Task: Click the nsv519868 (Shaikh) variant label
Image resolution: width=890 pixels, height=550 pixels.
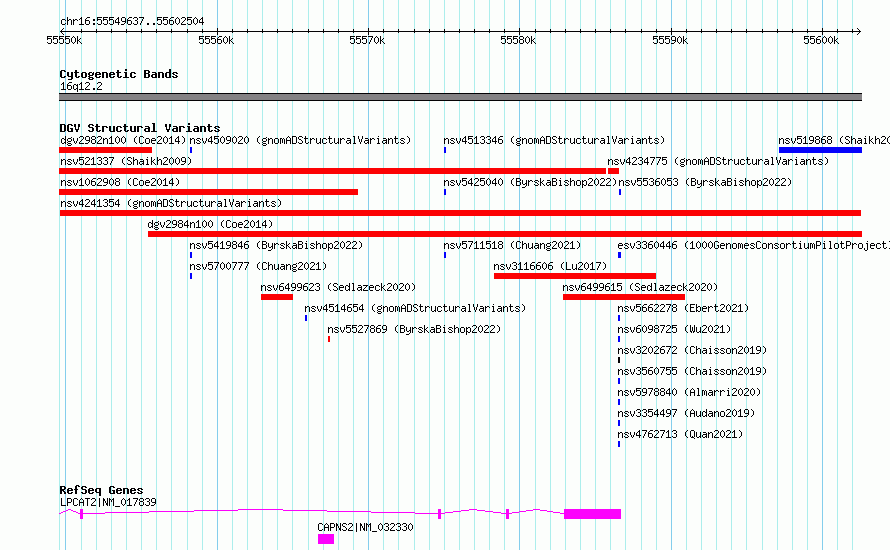Action: click(x=834, y=140)
